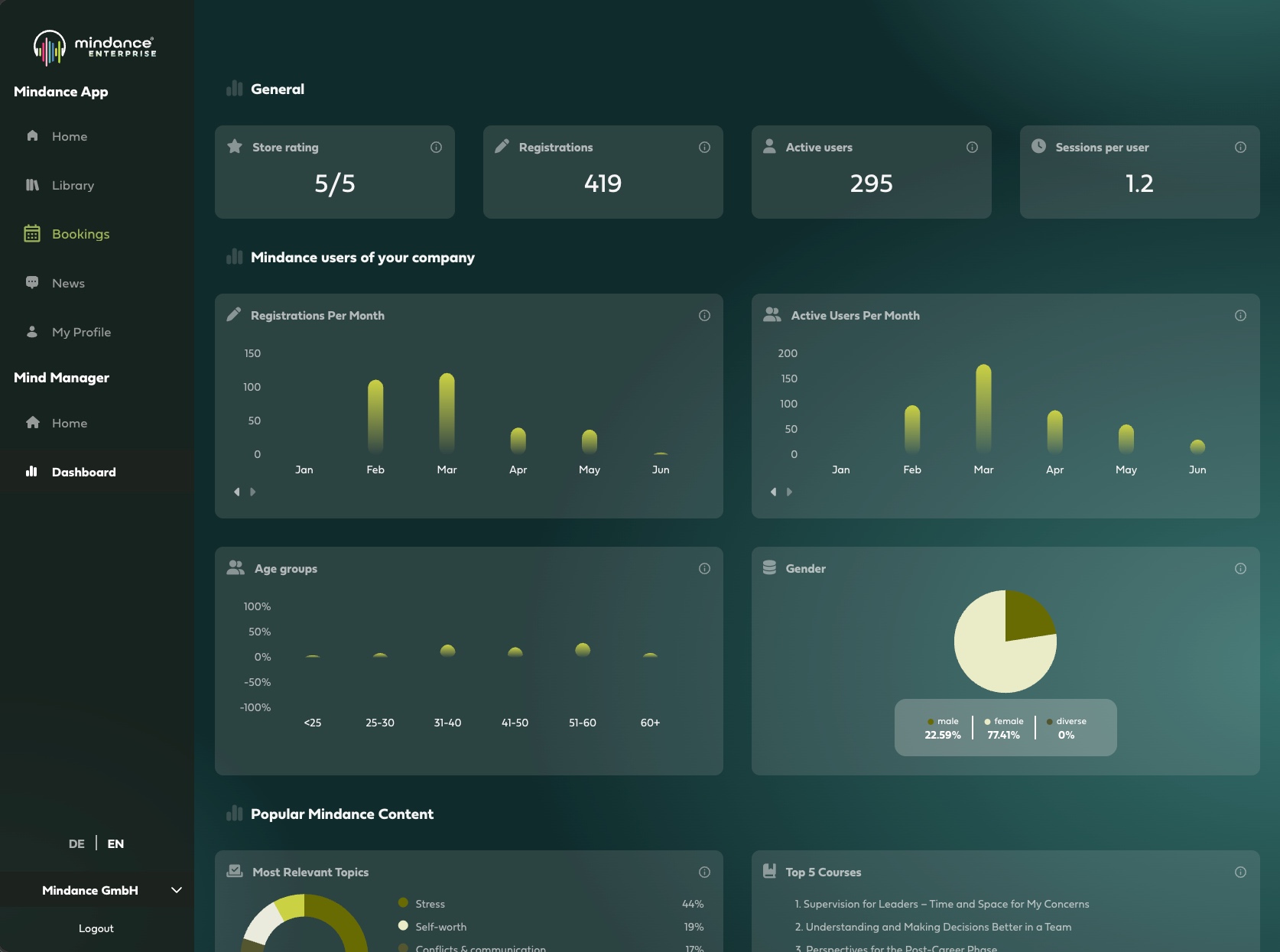
Task: Click the News speech bubble icon
Action: (x=32, y=282)
